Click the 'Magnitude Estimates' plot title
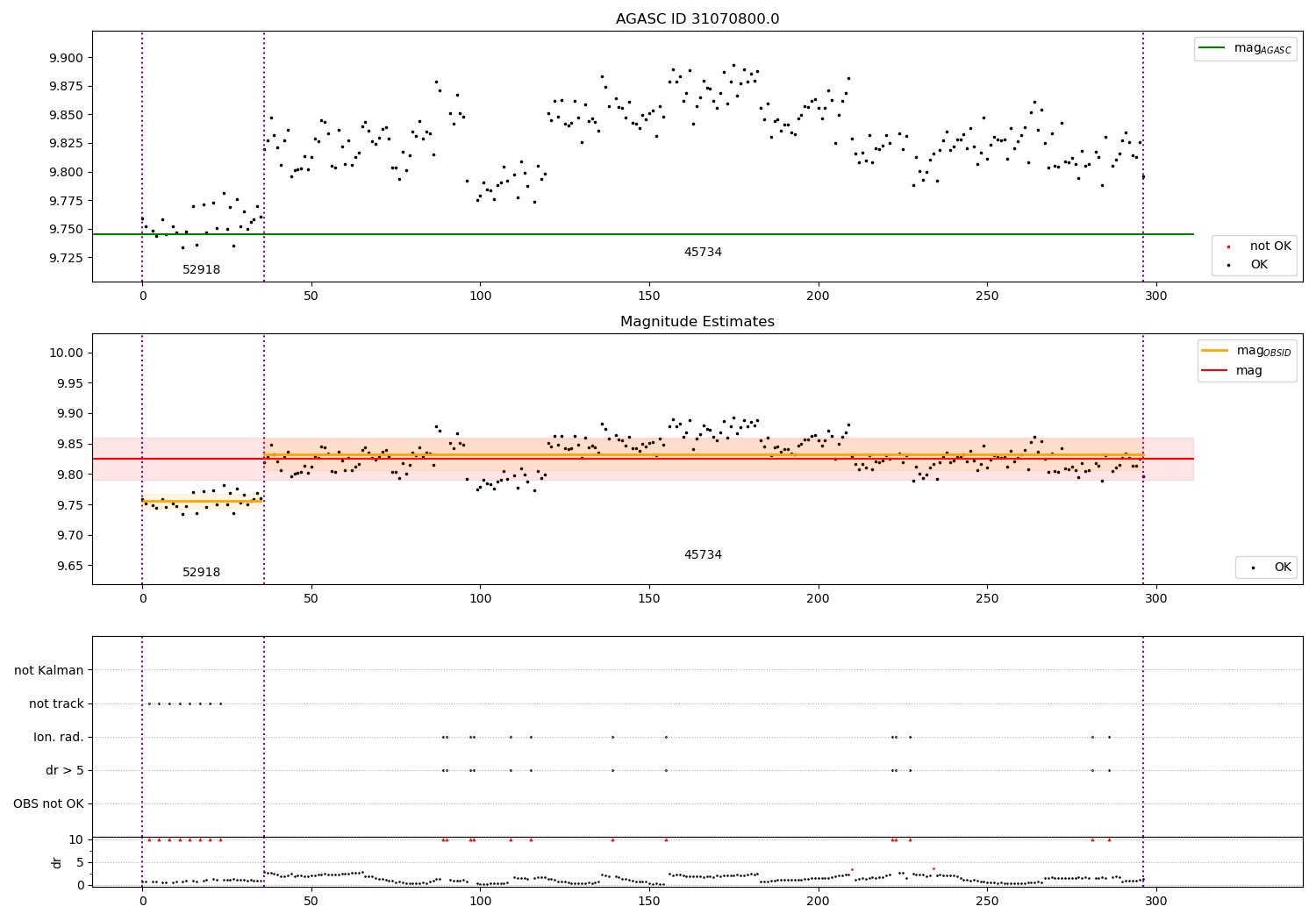Viewport: 1316px width, 921px height. (x=697, y=322)
